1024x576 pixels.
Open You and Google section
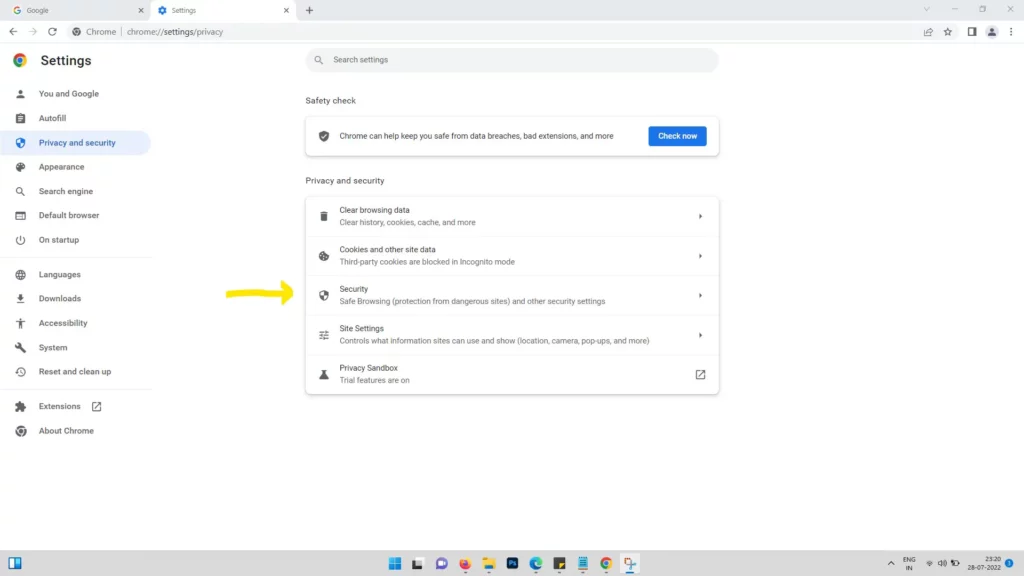(69, 93)
